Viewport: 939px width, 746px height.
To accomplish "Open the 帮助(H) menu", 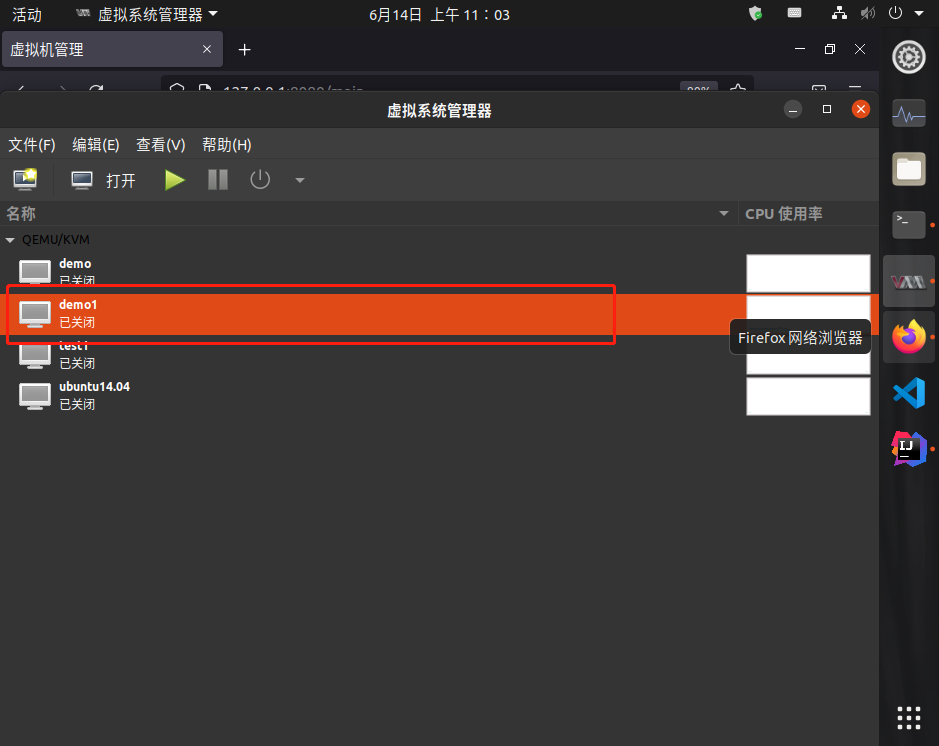I will (226, 145).
